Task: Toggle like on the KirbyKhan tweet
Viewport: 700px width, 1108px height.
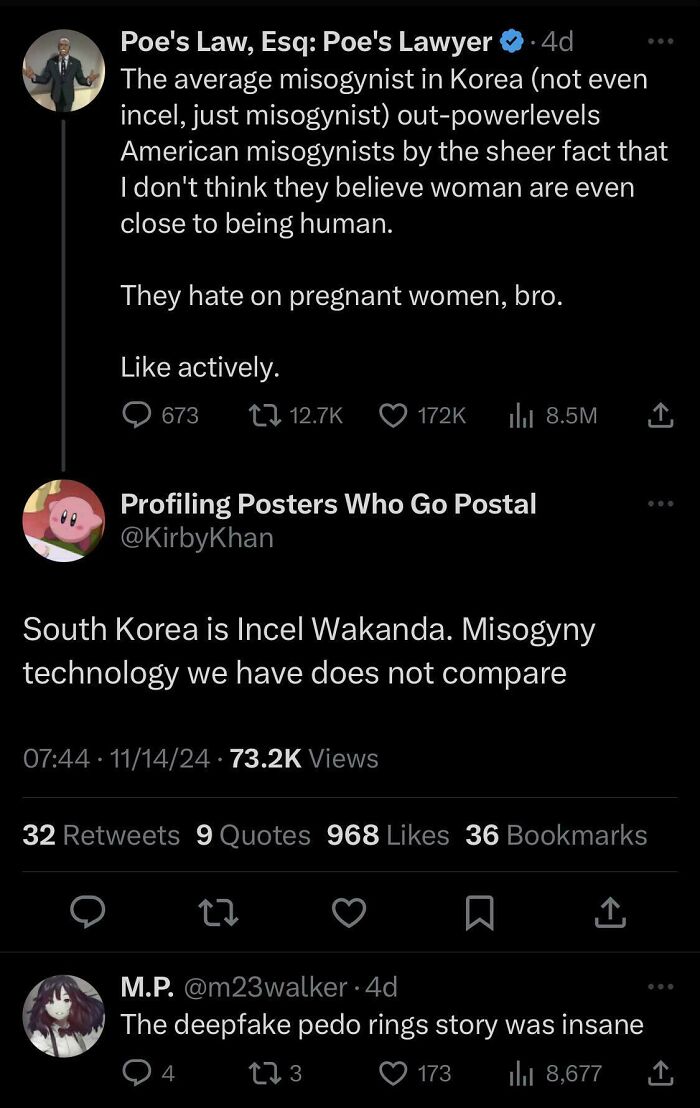Action: 349,913
